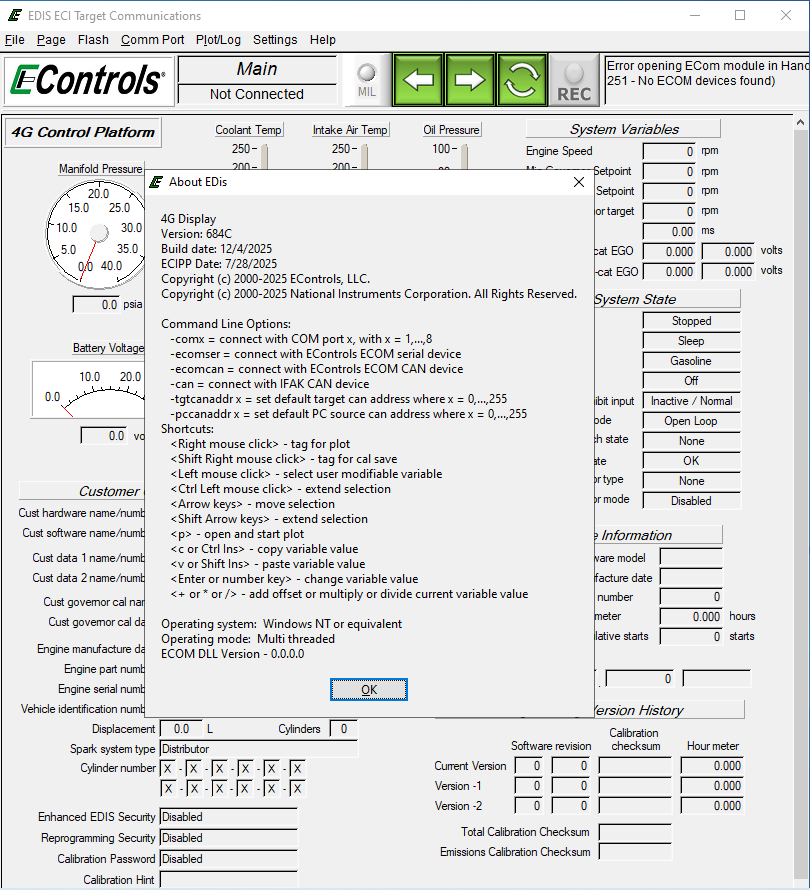
Task: Click the Battery Voltage gauge
Action: click(x=89, y=390)
